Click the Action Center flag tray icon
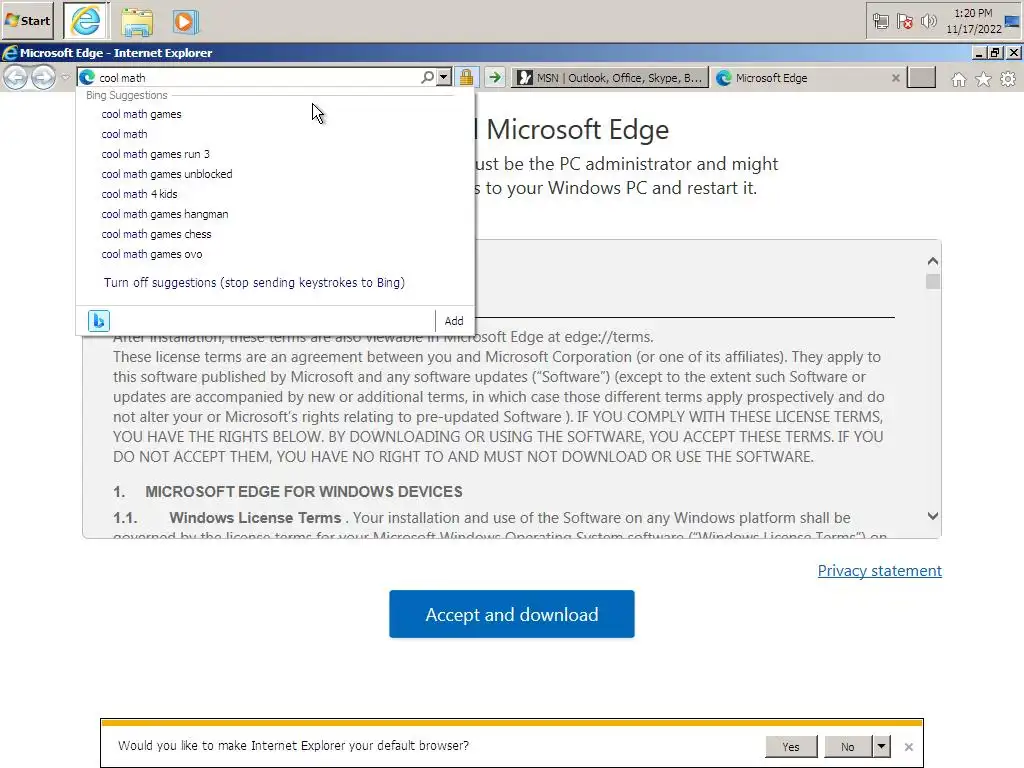 click(x=904, y=22)
